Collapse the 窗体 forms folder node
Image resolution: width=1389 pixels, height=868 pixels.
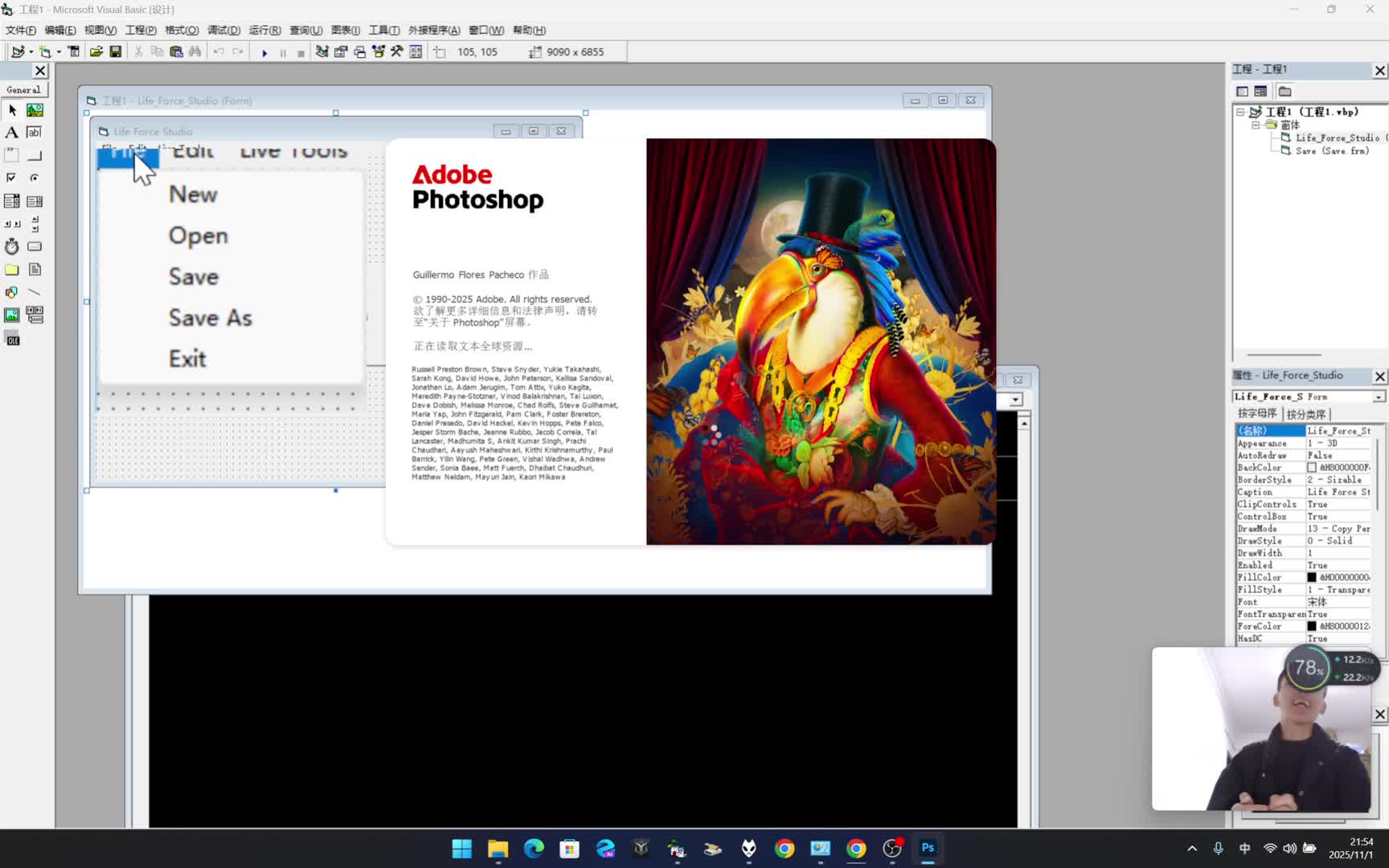click(1255, 125)
